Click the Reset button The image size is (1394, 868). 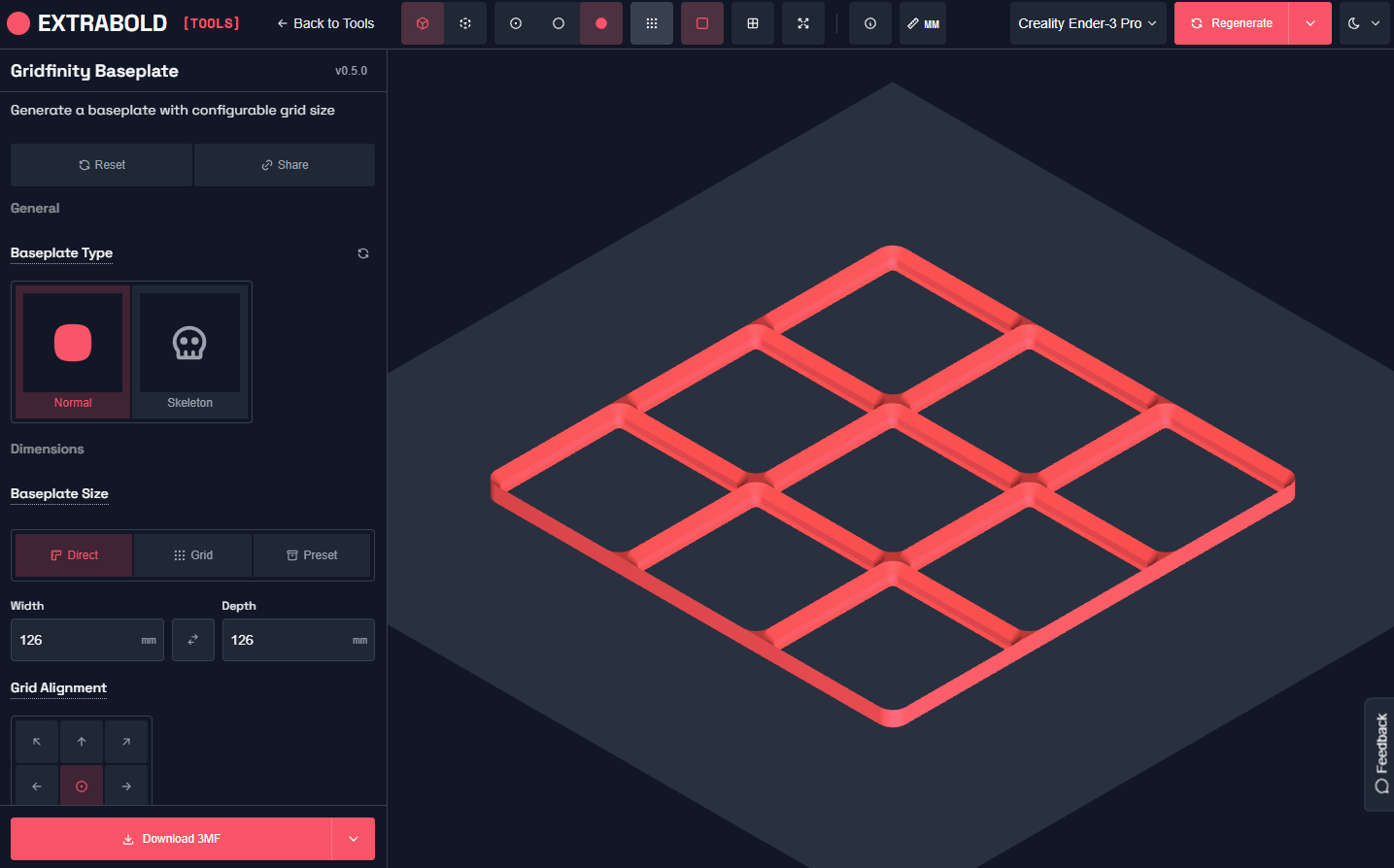pos(101,164)
